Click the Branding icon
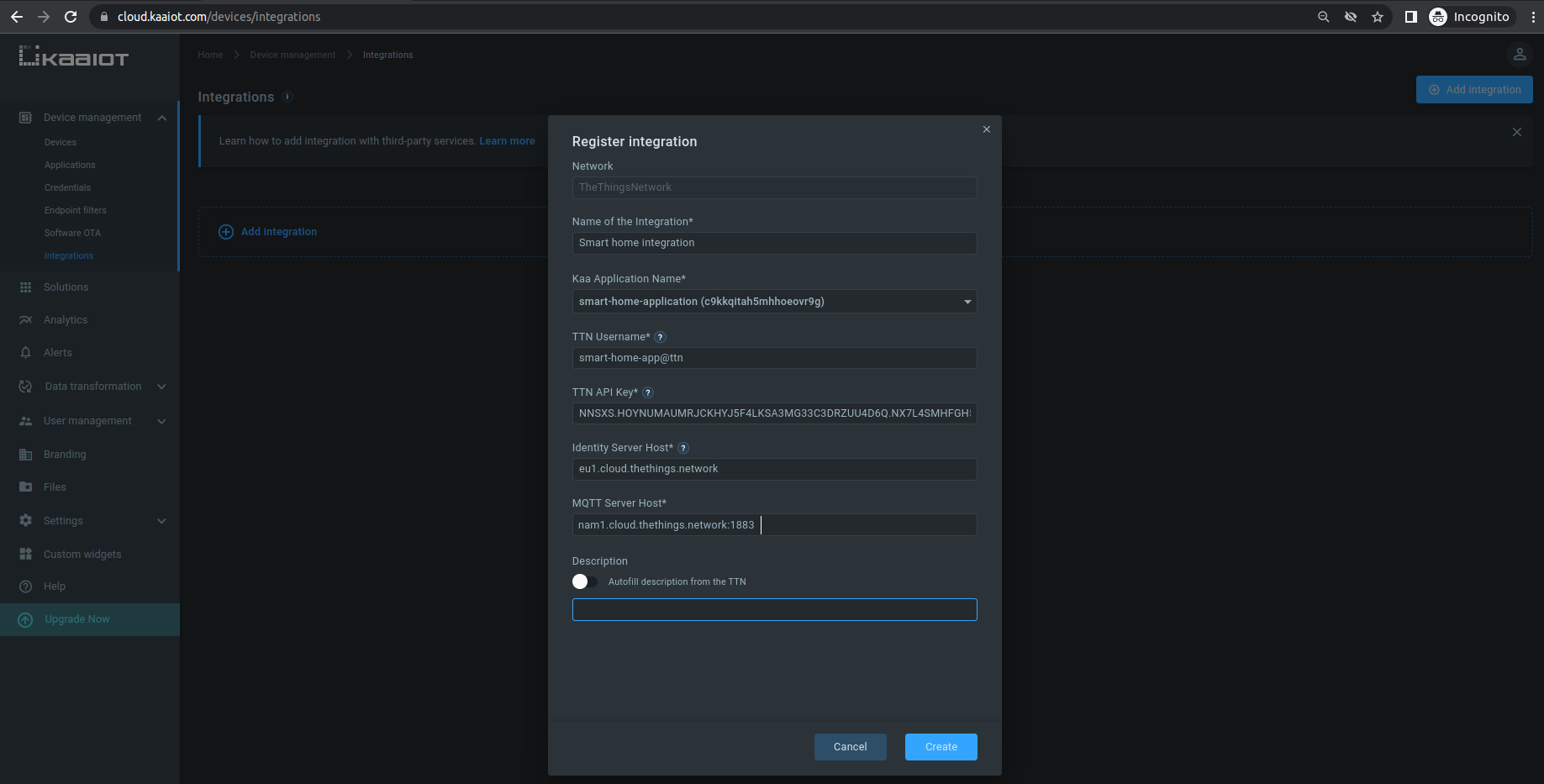This screenshot has width=1544, height=784. tap(25, 455)
